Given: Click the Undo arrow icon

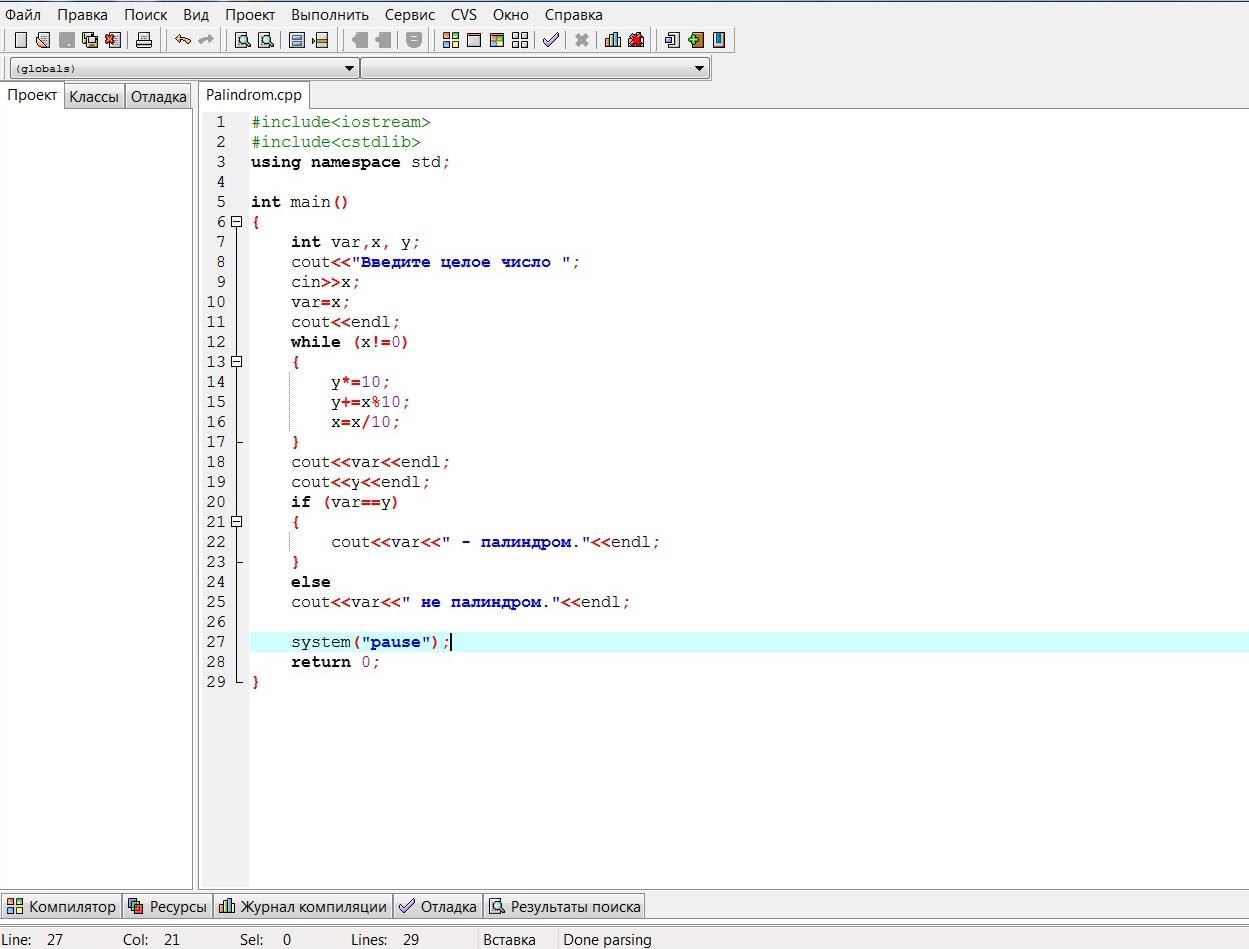Looking at the screenshot, I should click(x=183, y=40).
